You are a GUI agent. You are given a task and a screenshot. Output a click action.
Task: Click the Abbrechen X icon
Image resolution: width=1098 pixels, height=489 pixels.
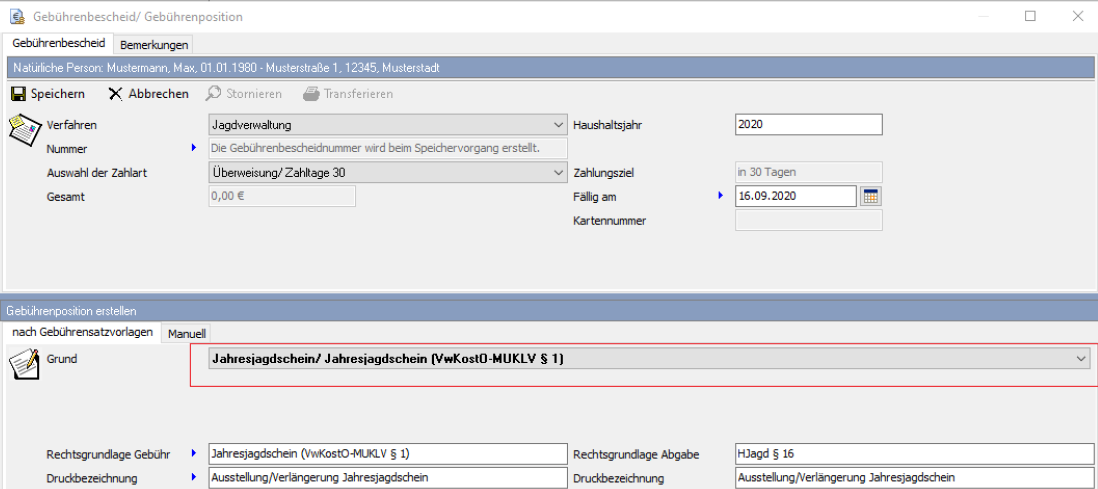click(116, 94)
